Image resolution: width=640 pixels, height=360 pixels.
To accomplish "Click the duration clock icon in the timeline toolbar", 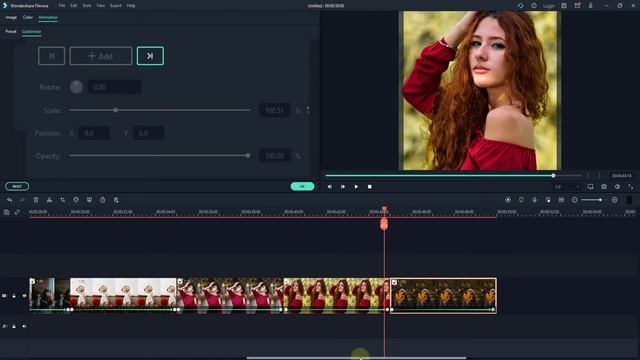I will tap(102, 200).
